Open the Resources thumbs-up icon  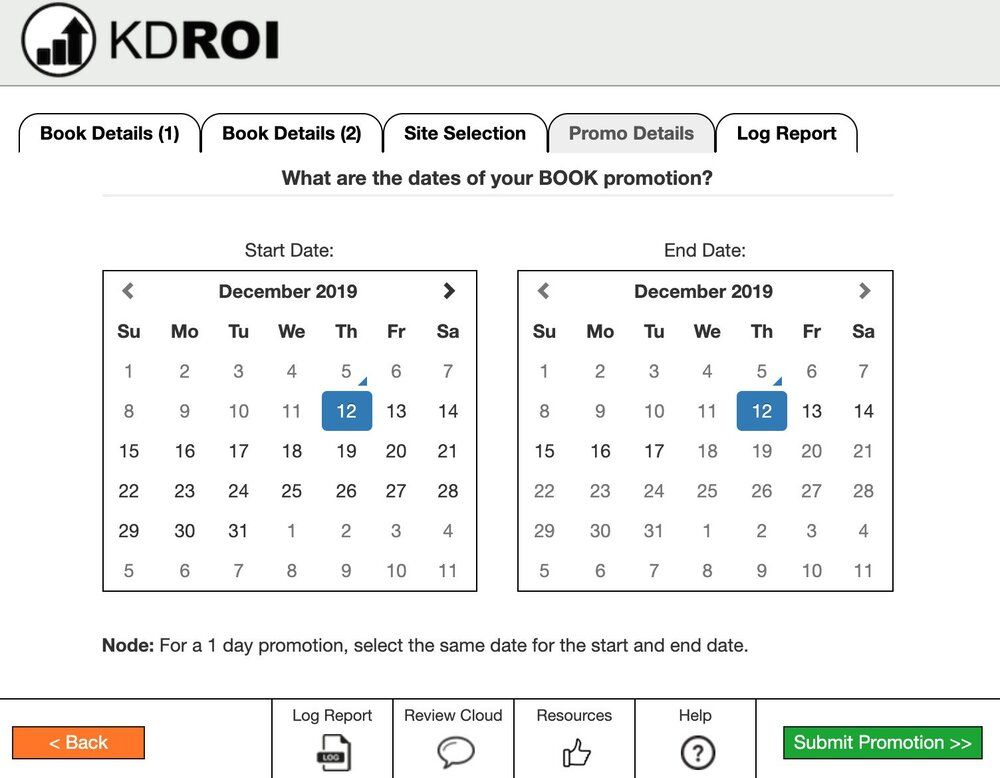pyautogui.click(x=577, y=752)
